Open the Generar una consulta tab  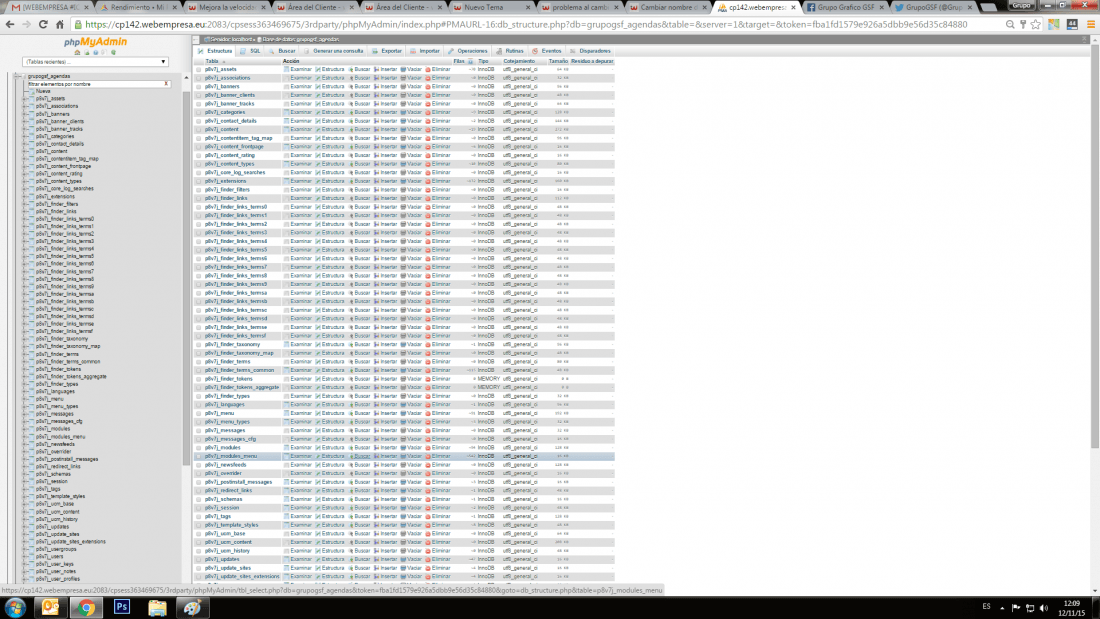[x=333, y=51]
